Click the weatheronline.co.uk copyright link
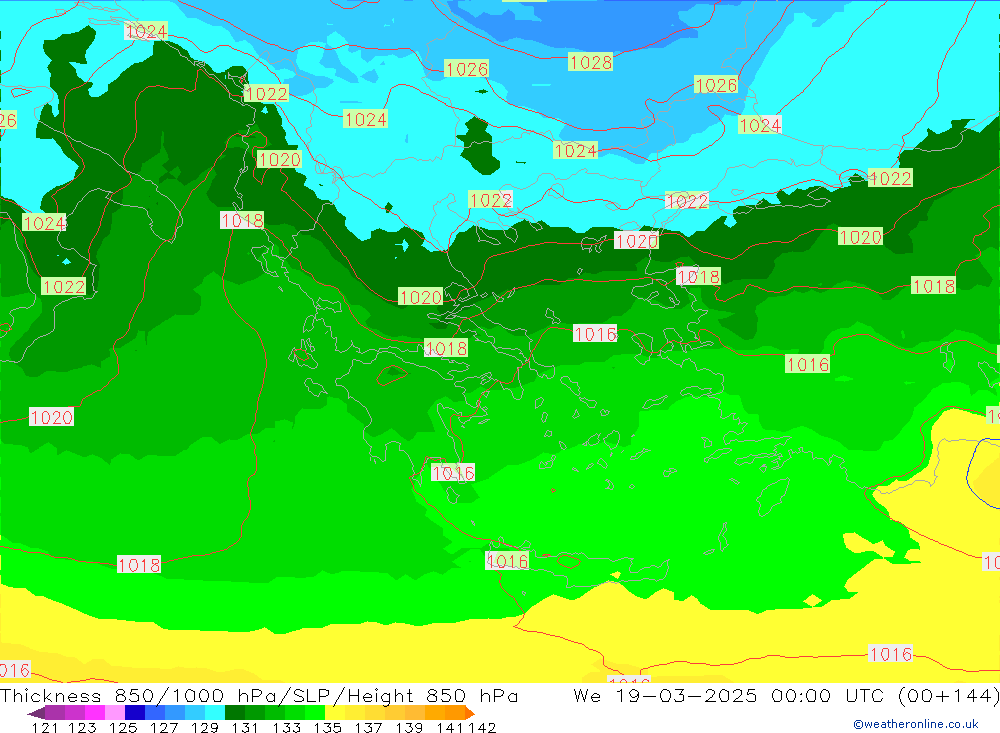 coord(915,724)
